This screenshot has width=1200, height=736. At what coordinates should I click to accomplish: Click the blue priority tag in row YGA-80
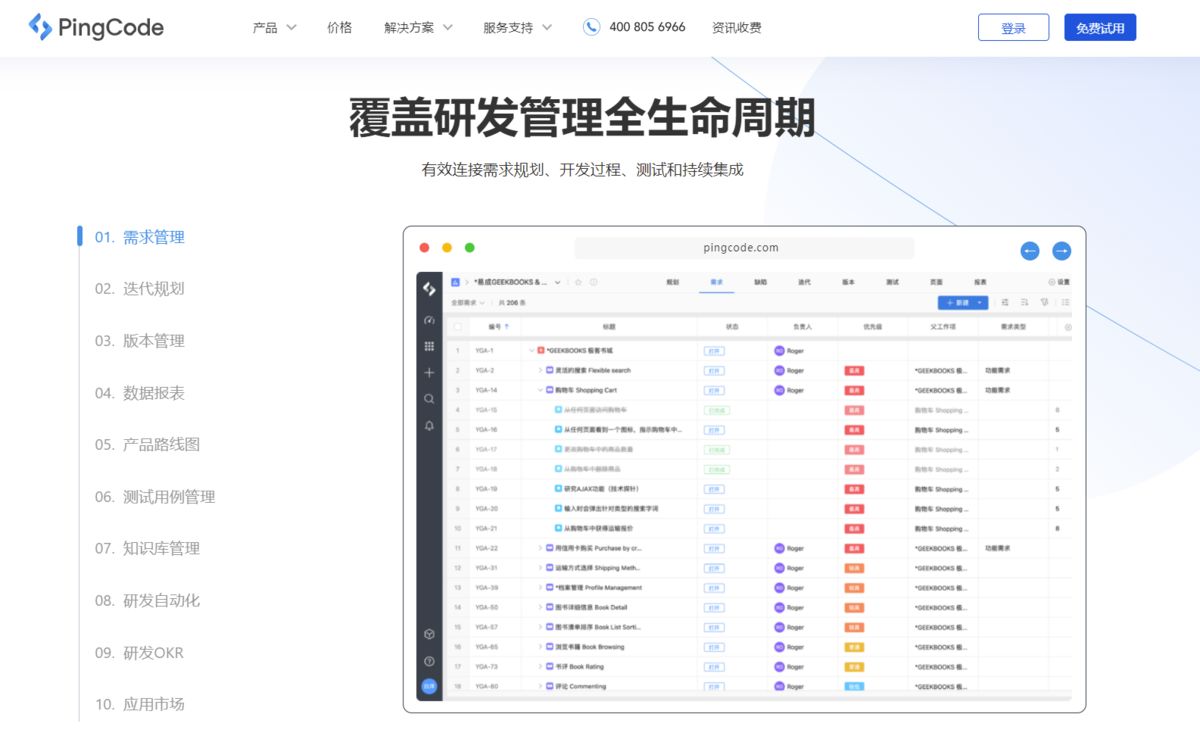(854, 686)
